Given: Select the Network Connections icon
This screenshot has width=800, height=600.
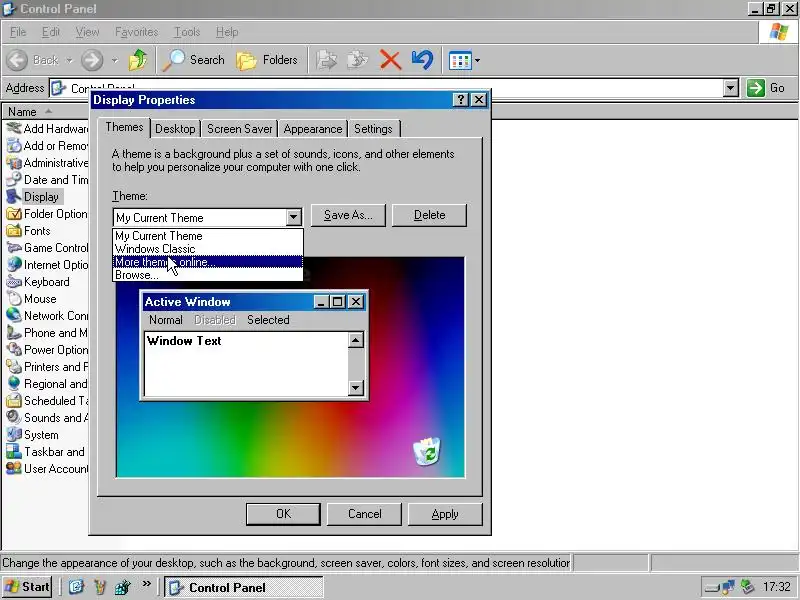Looking at the screenshot, I should [14, 316].
